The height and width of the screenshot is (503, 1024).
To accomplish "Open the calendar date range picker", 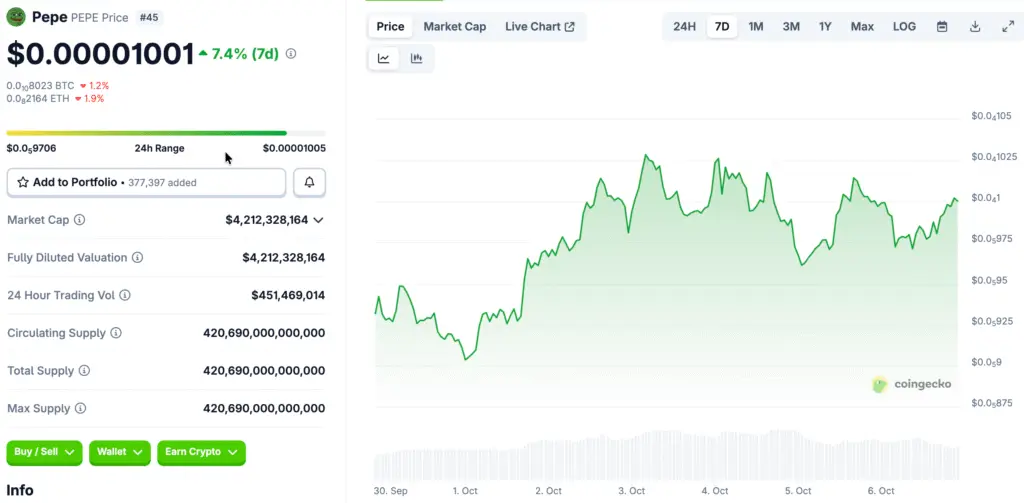I will point(942,27).
